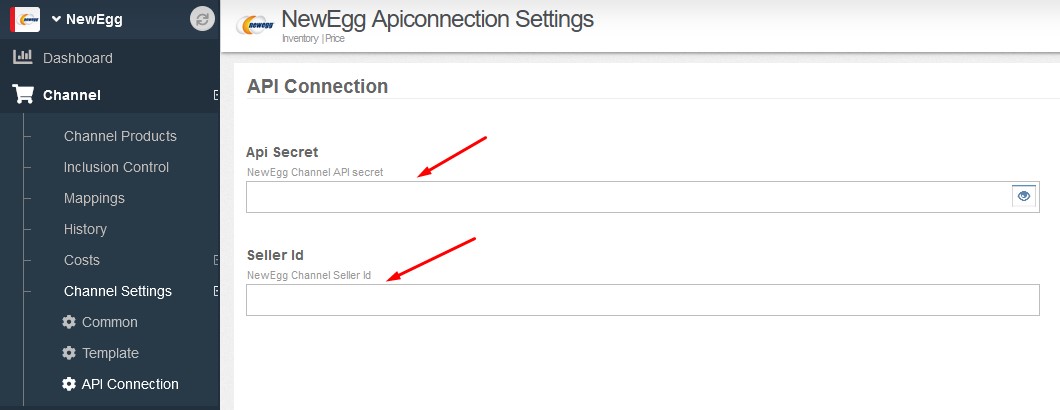Open the Mappings menu item
The width and height of the screenshot is (1060, 410).
pyautogui.click(x=94, y=198)
